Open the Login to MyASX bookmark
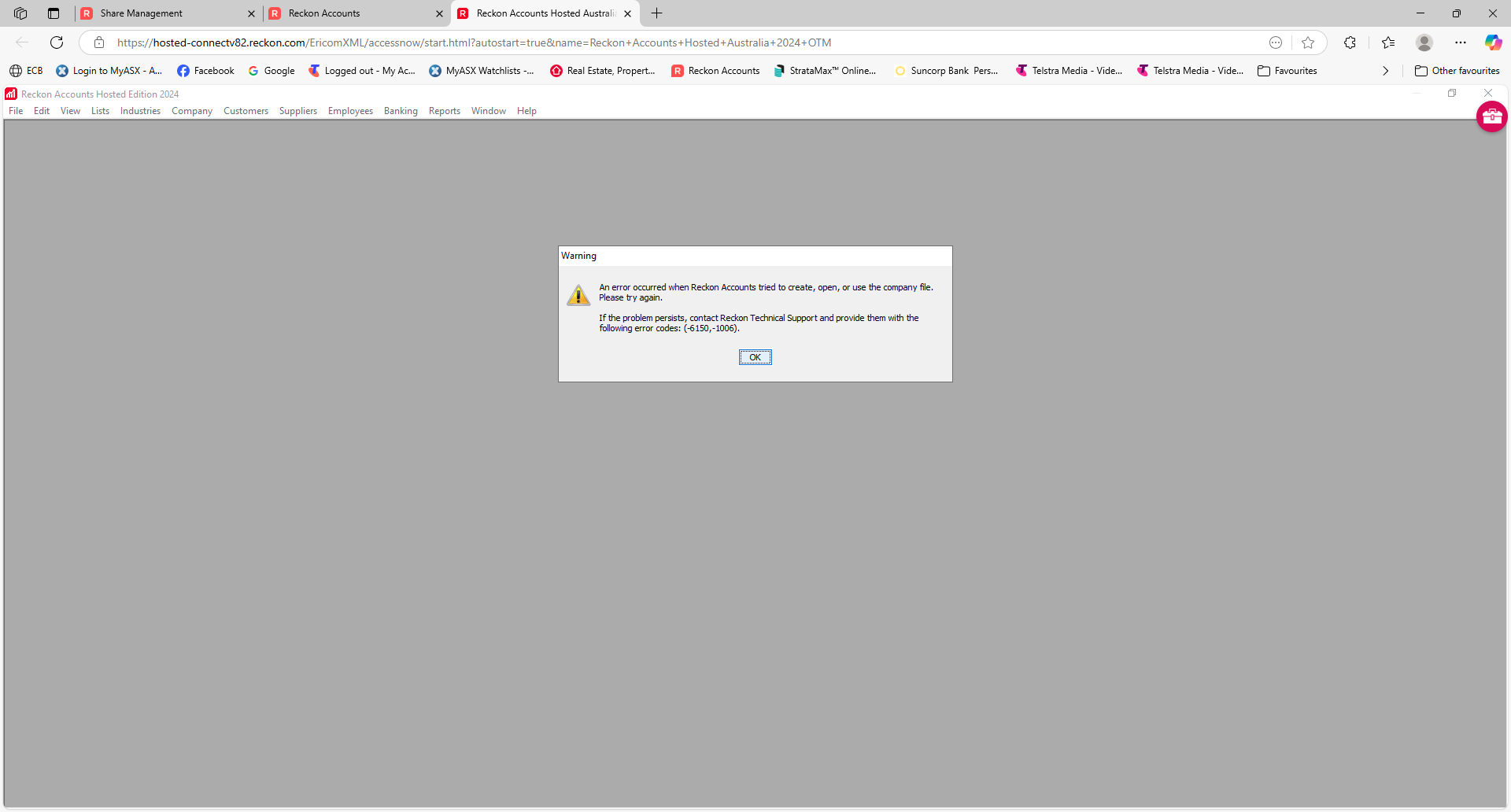Image resolution: width=1511 pixels, height=812 pixels. tap(109, 71)
